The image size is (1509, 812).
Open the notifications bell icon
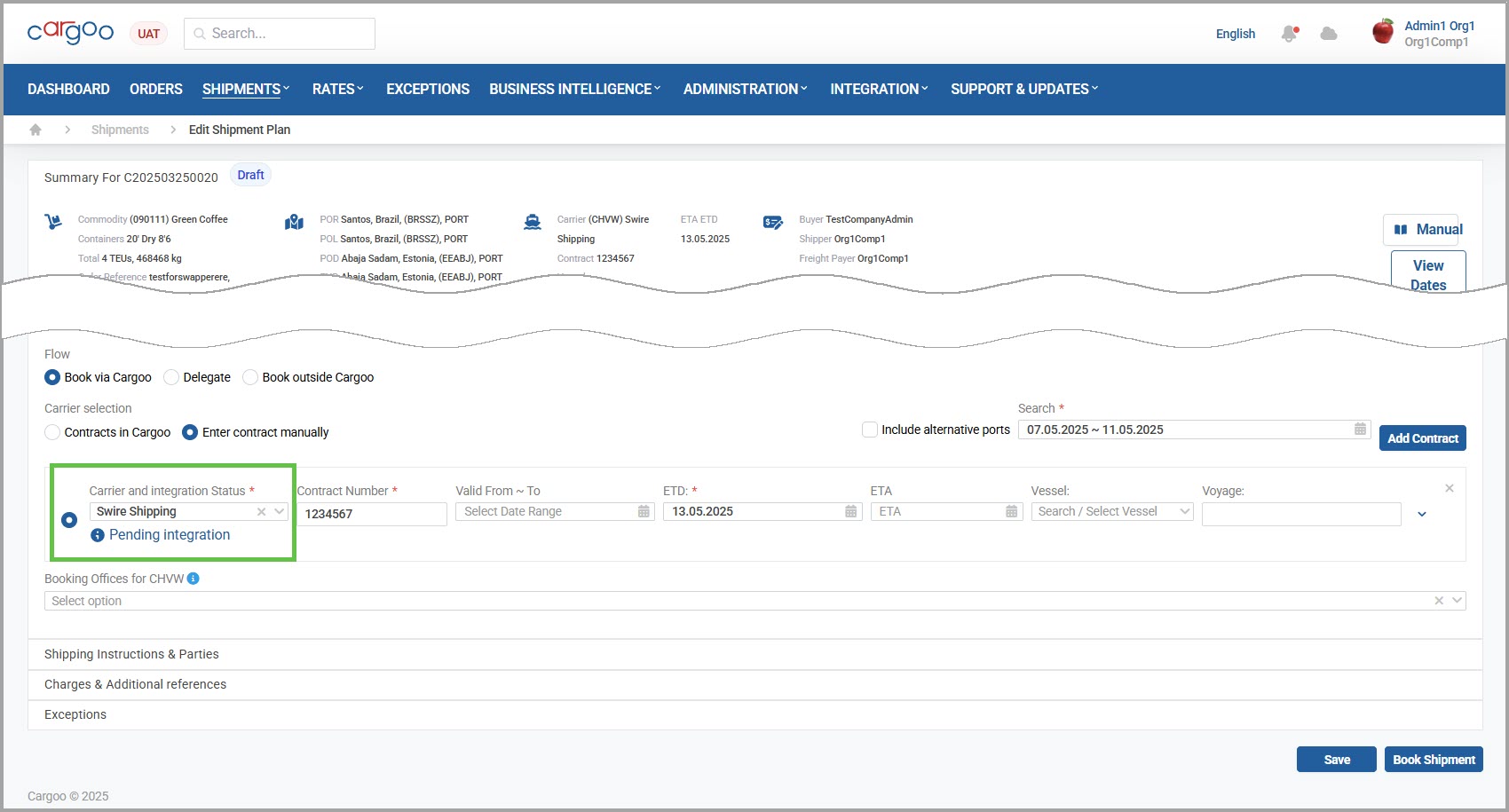[1289, 34]
